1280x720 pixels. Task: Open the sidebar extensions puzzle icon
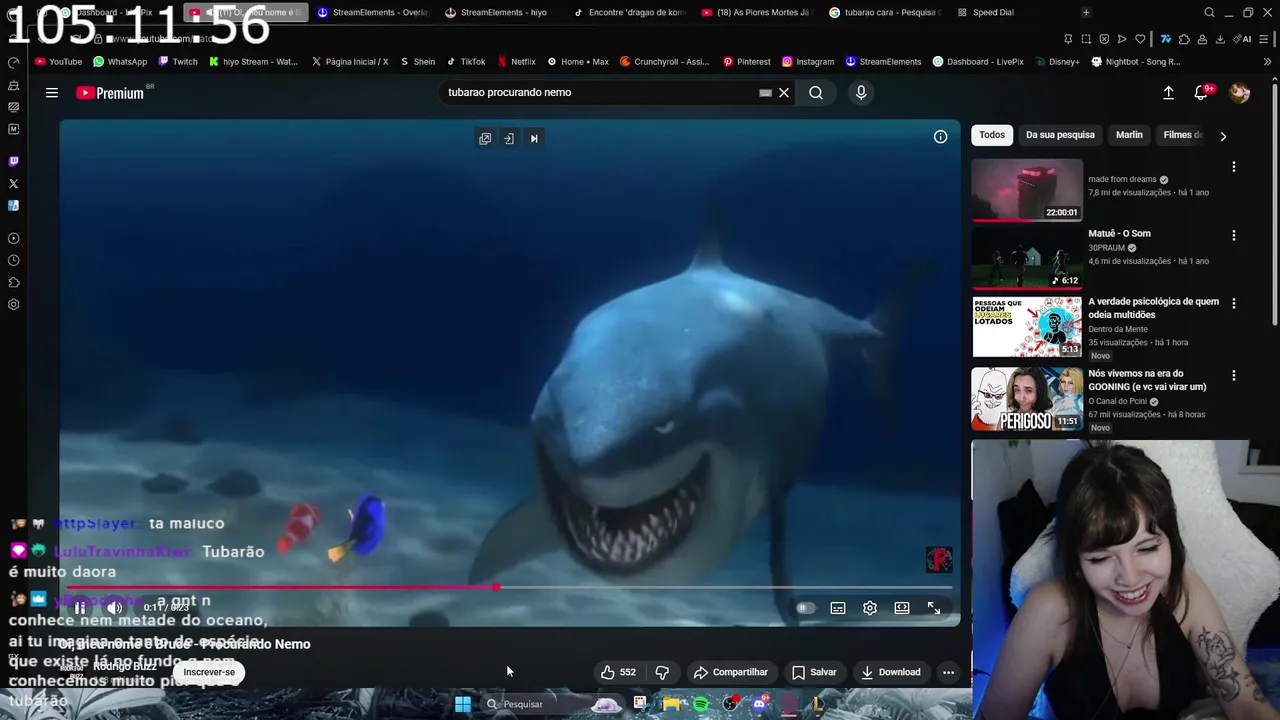13,283
